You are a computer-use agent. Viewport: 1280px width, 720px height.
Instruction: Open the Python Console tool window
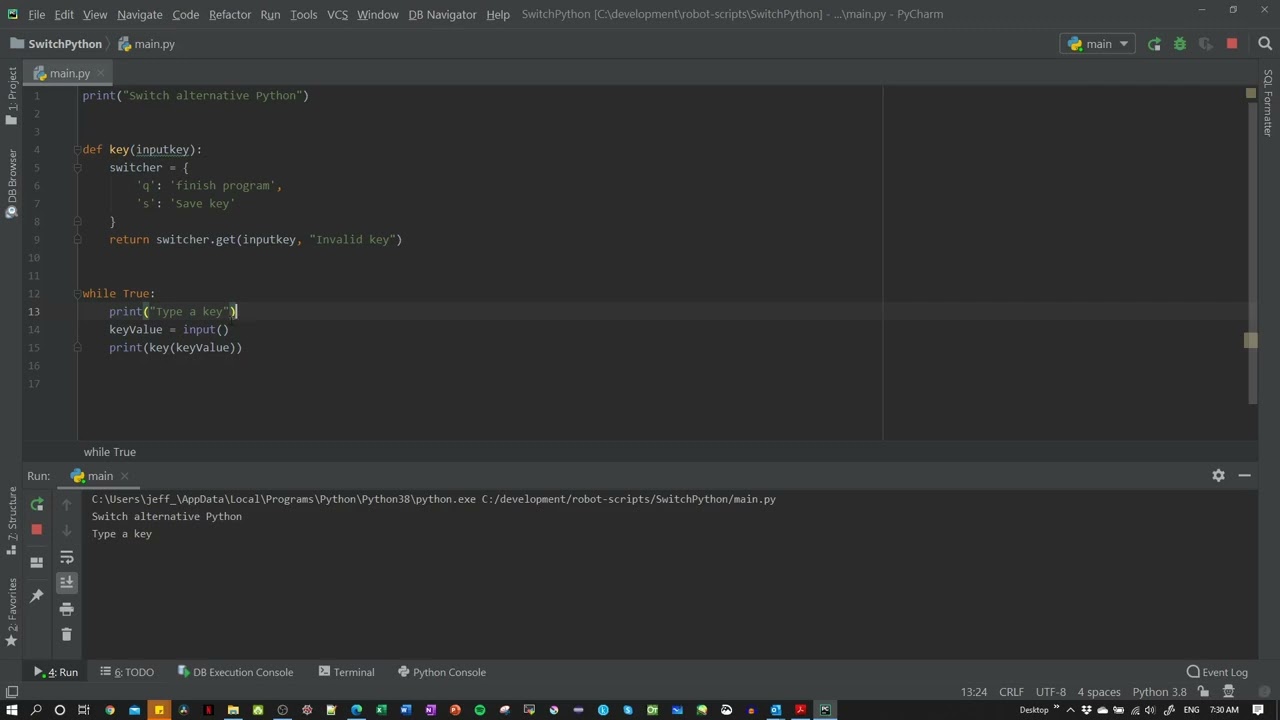tap(441, 672)
